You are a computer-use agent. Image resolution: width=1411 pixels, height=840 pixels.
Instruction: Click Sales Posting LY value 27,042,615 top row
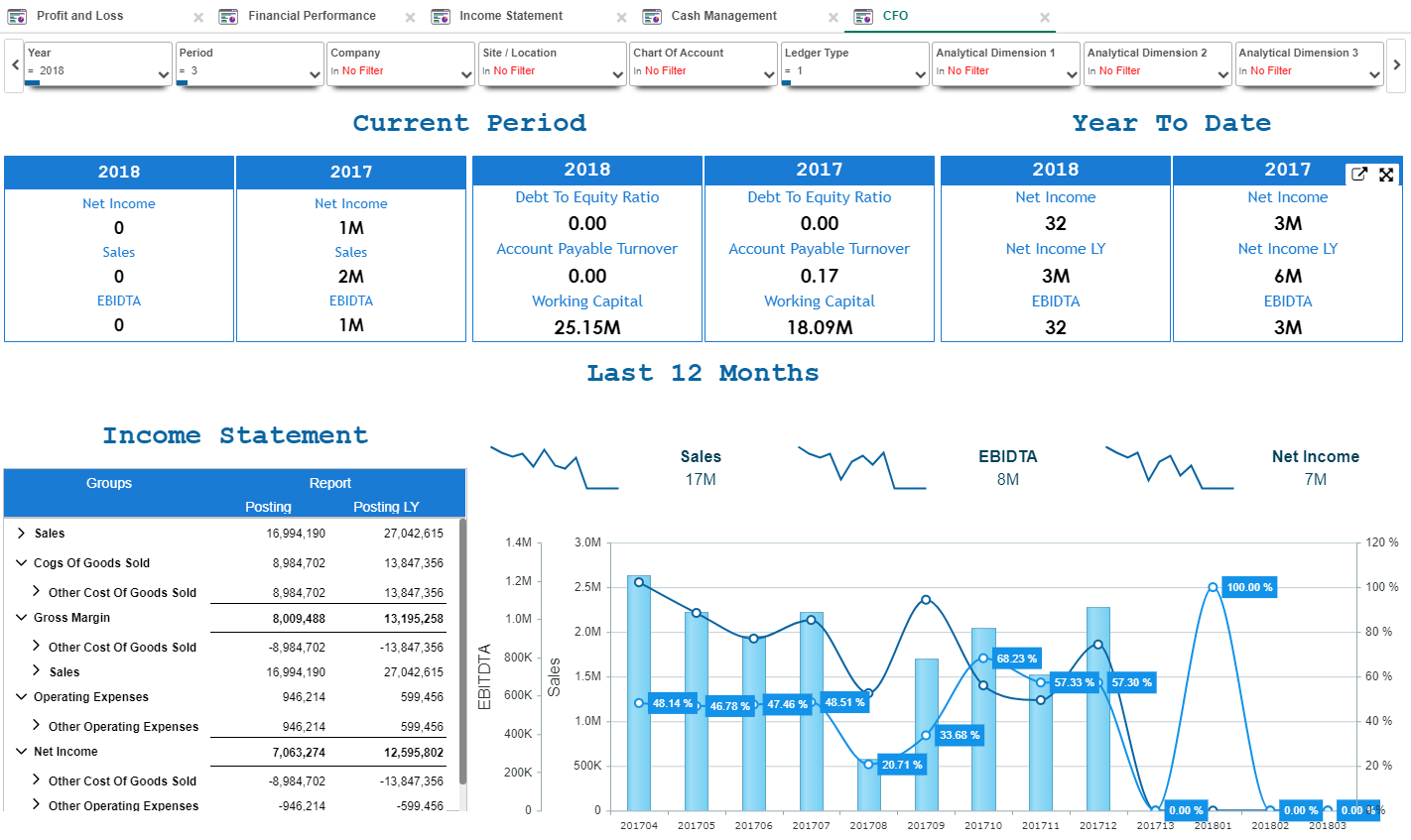tap(414, 534)
